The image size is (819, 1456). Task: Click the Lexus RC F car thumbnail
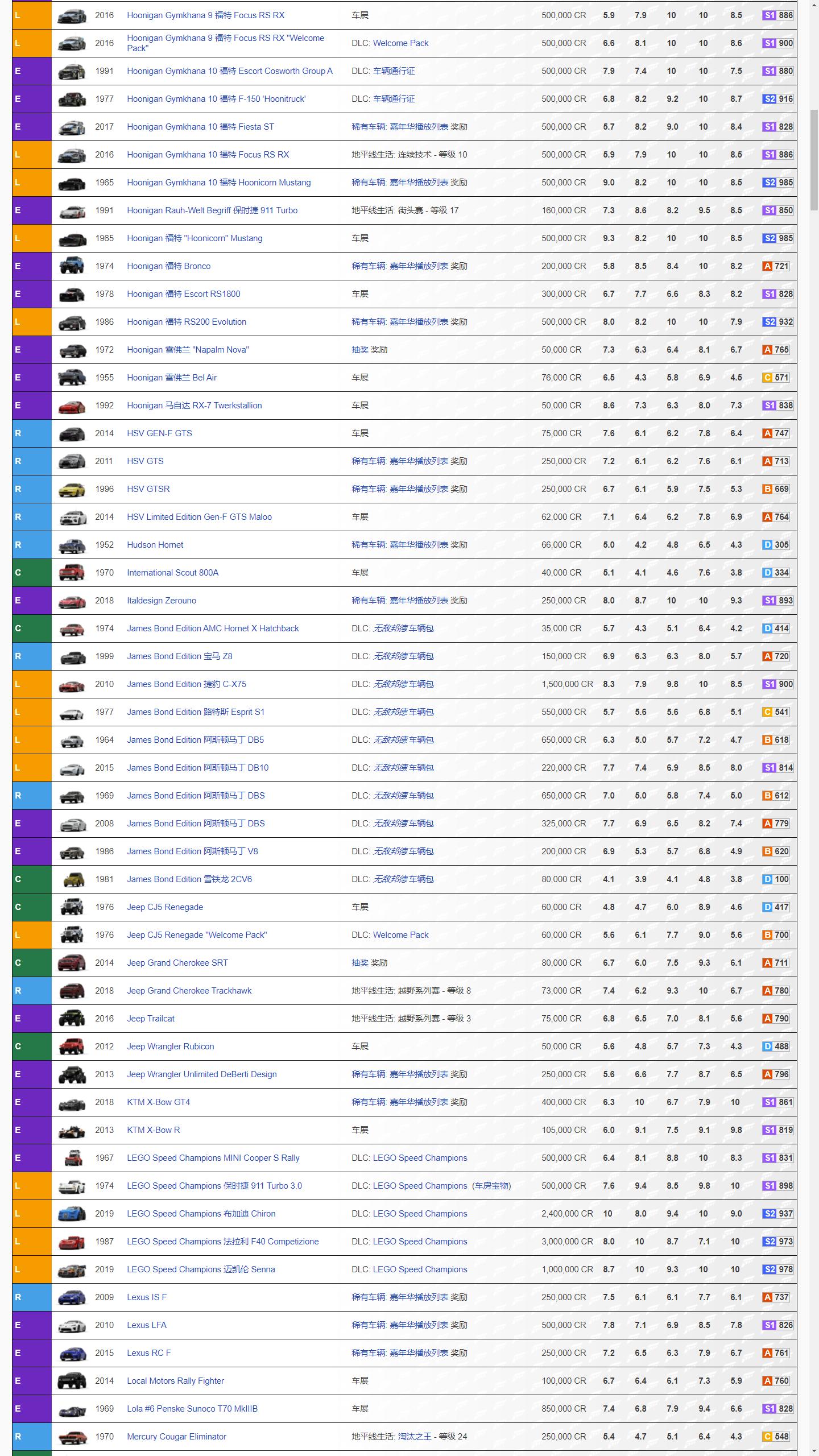click(72, 1353)
